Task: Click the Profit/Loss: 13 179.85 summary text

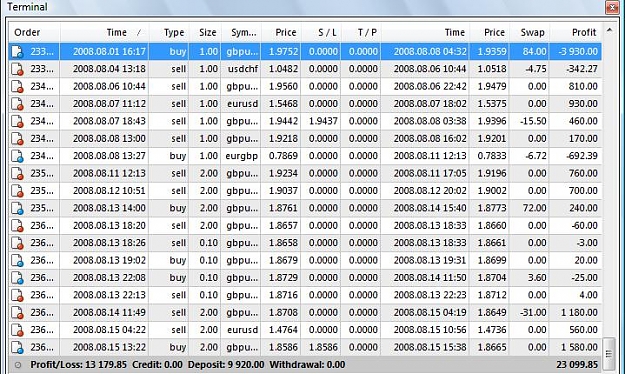Action: (x=79, y=365)
